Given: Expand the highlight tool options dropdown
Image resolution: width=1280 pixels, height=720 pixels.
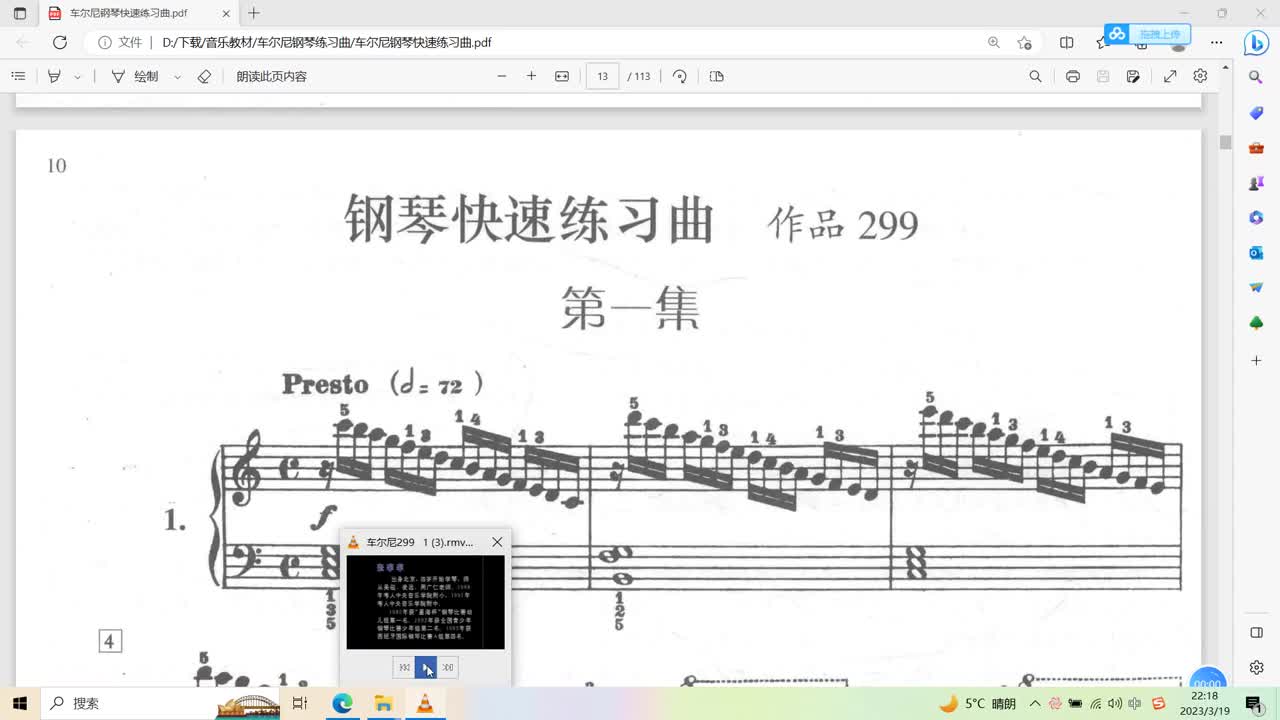Looking at the screenshot, I should click(77, 76).
